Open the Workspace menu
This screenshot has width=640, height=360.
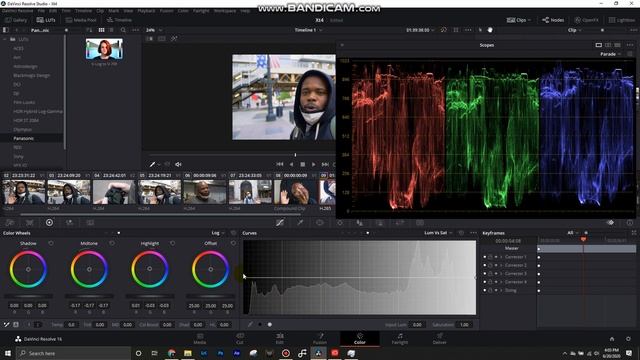[225, 11]
